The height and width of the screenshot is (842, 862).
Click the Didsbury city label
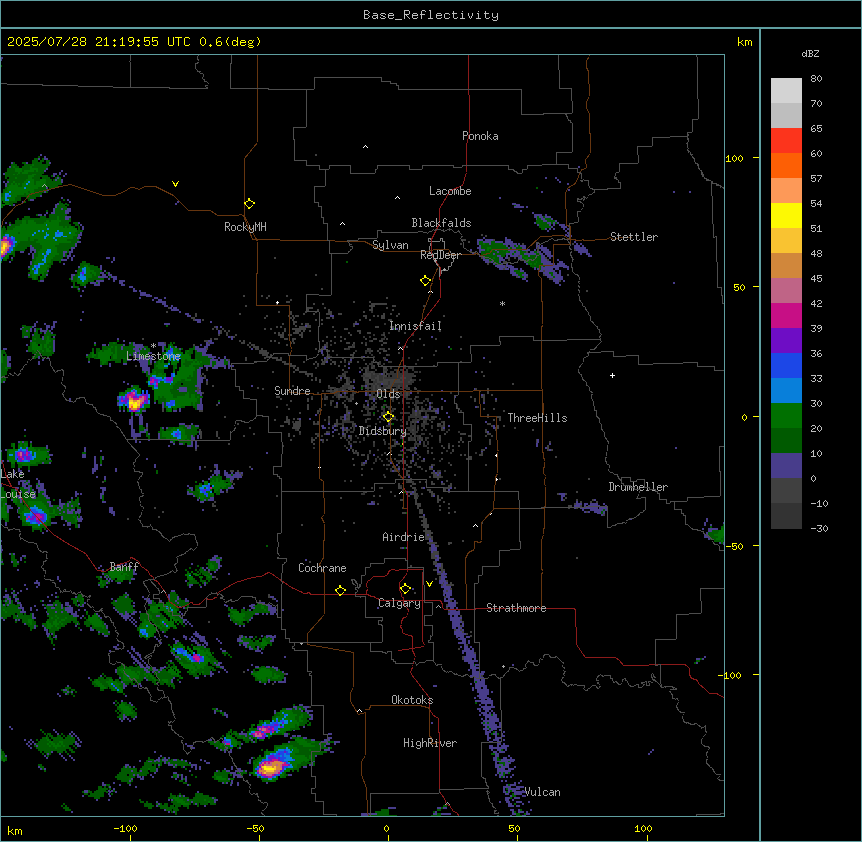[x=383, y=431]
